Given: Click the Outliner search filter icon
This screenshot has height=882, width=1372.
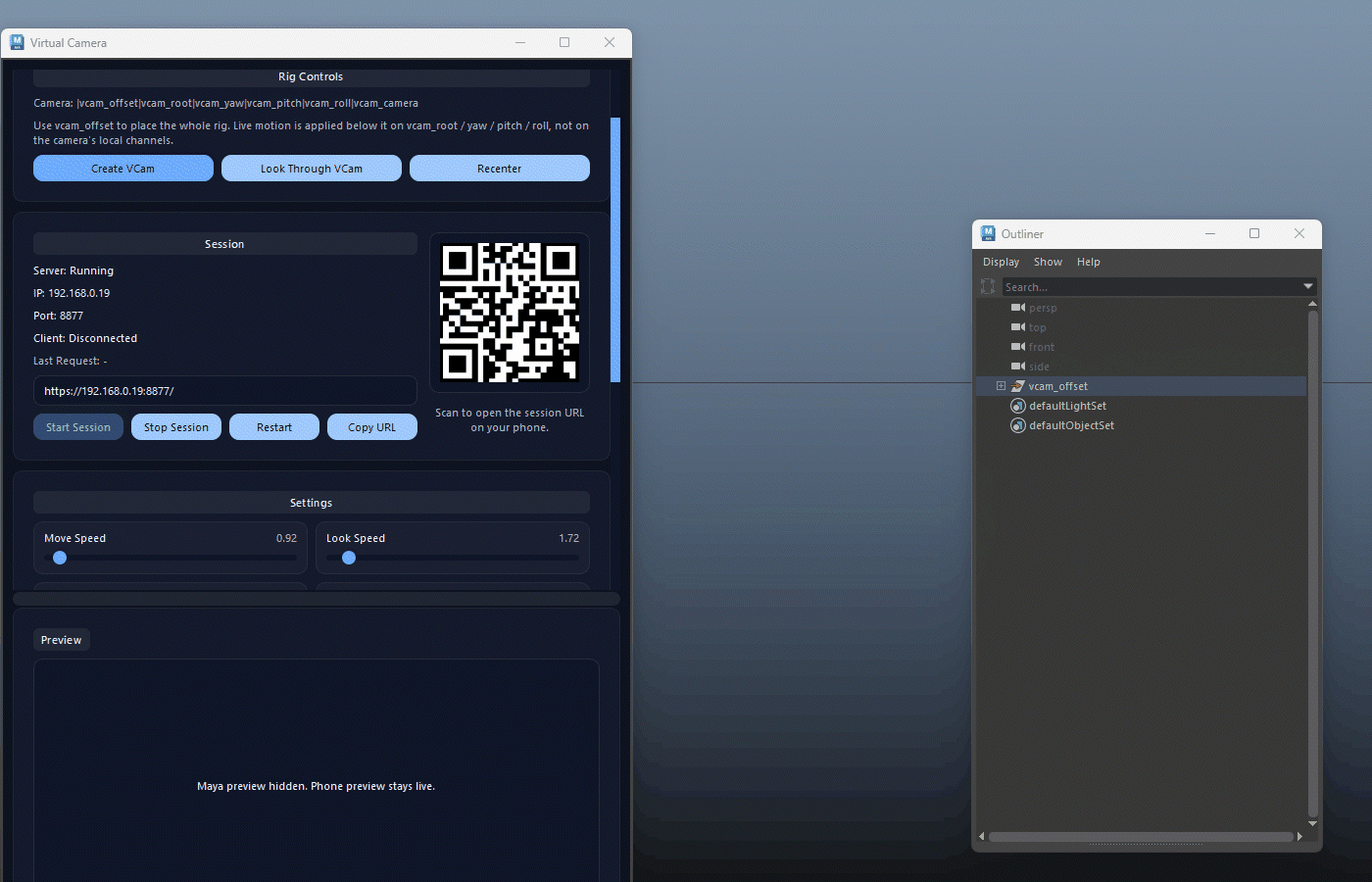Looking at the screenshot, I should (x=988, y=287).
